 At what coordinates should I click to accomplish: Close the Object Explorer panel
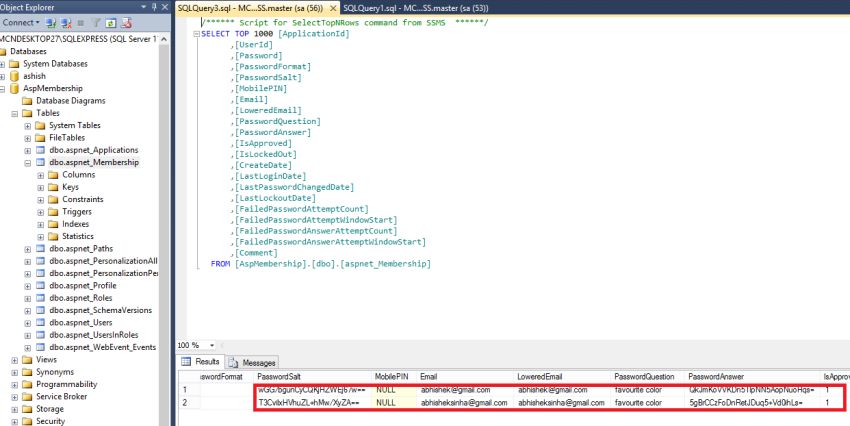pos(163,6)
